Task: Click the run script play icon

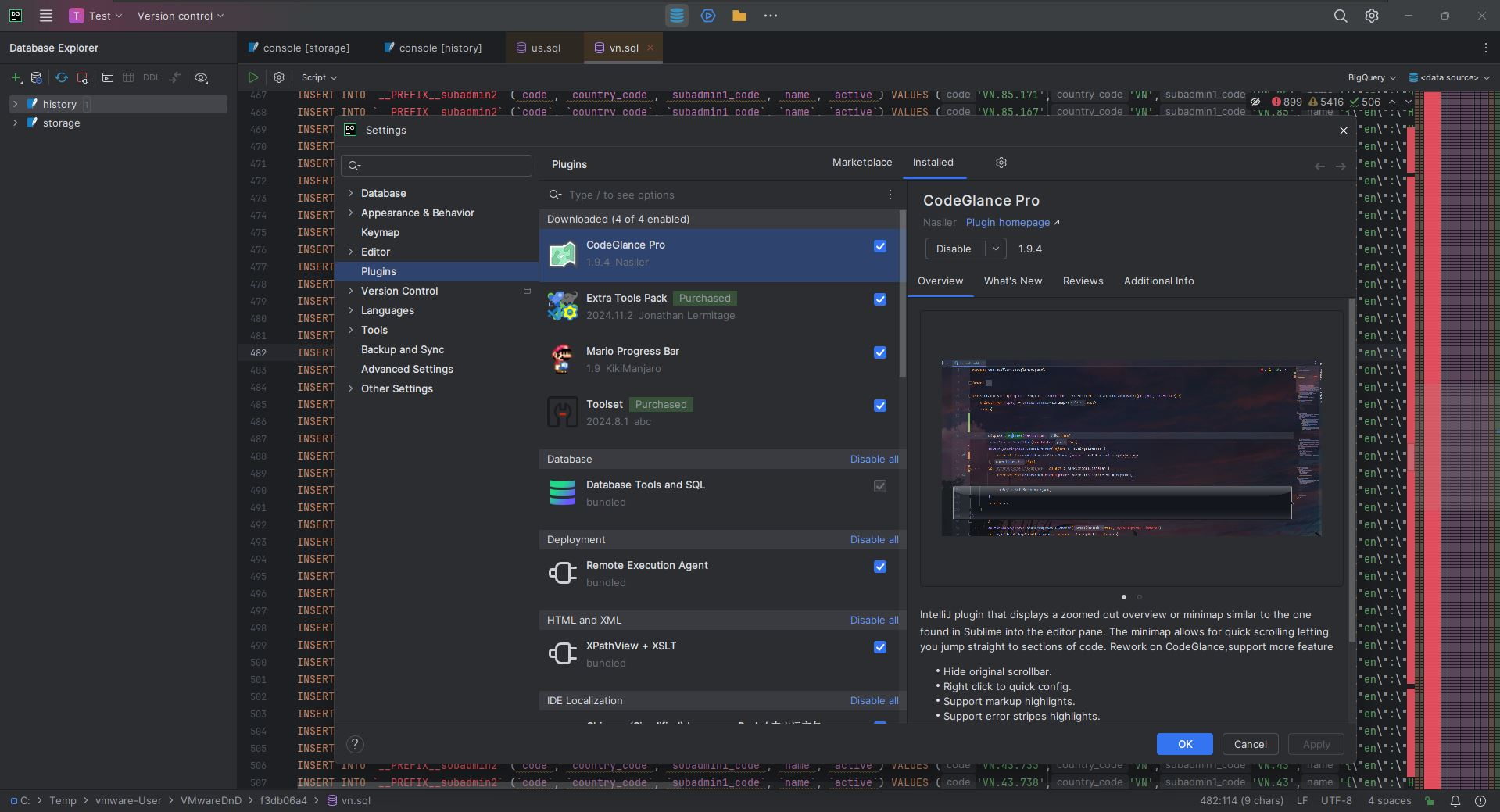Action: click(x=253, y=77)
